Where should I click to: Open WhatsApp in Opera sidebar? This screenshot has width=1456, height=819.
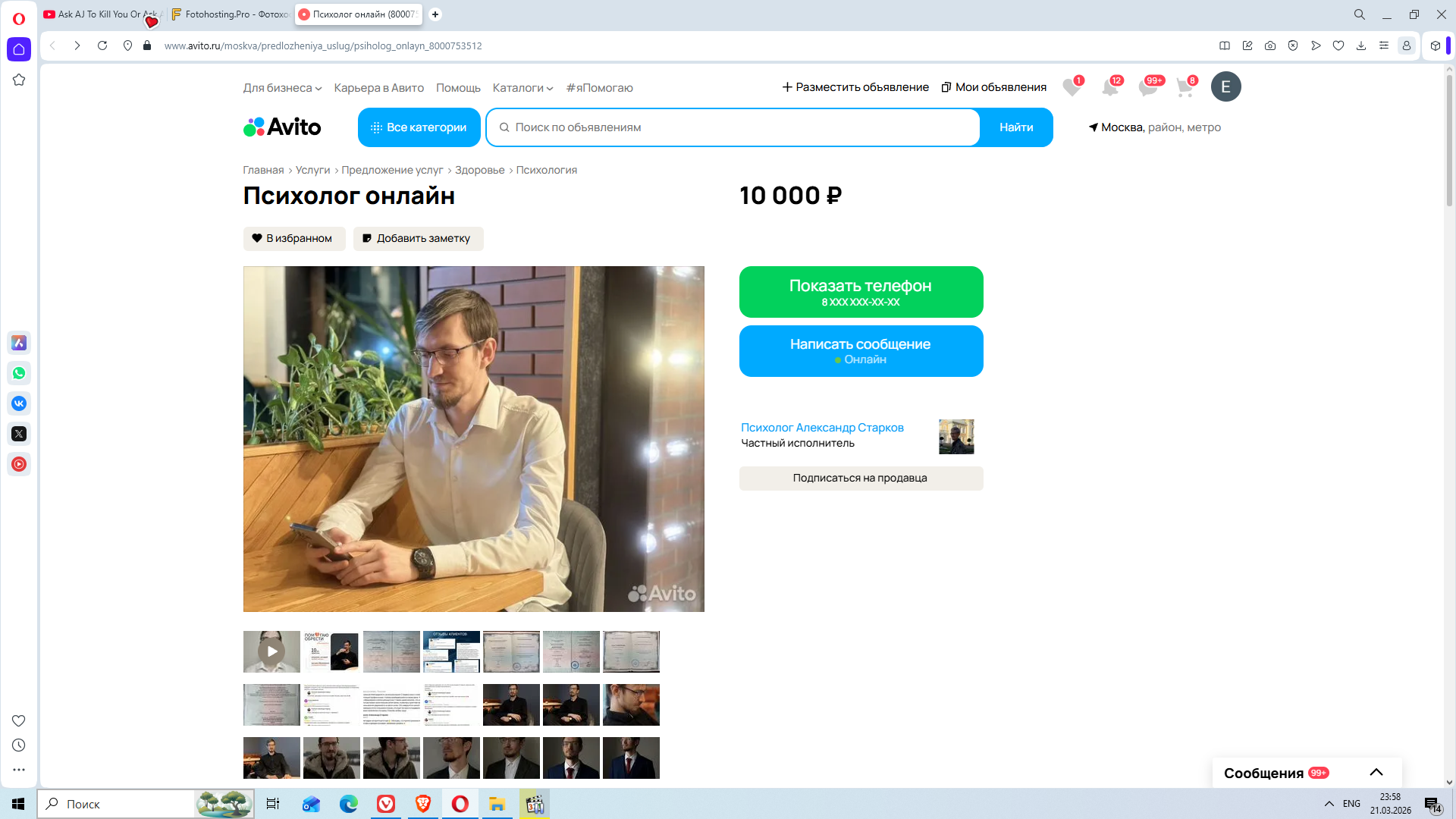coord(19,373)
